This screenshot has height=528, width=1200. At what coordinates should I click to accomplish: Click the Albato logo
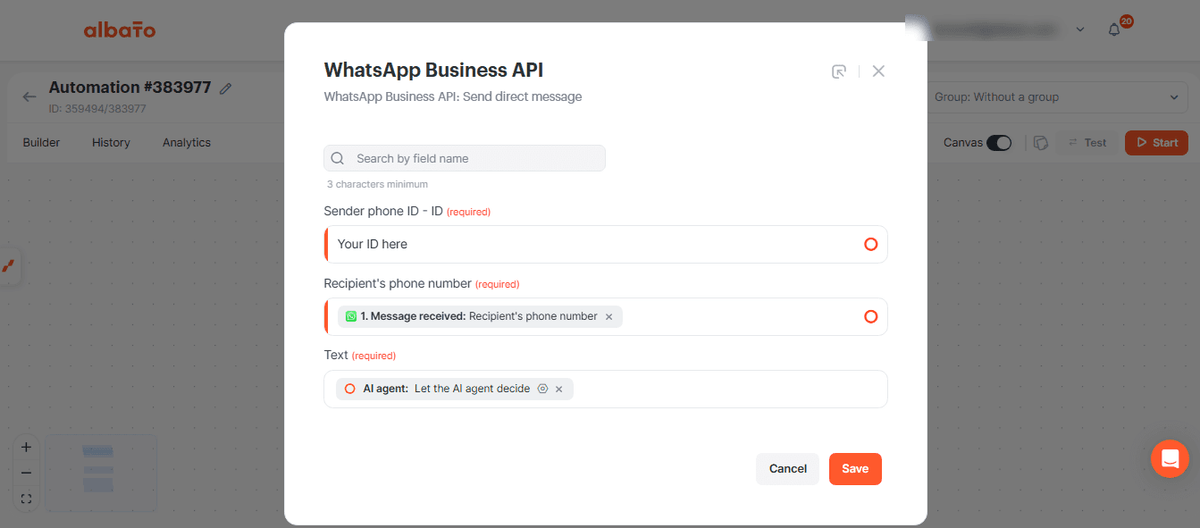(x=119, y=30)
